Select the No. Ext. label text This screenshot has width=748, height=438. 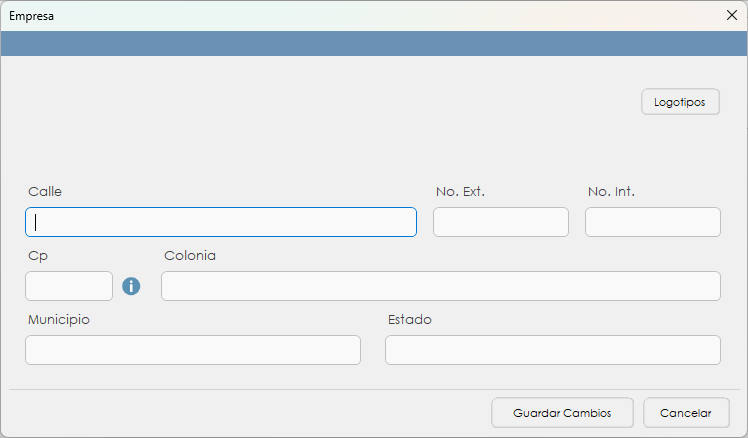tap(460, 191)
